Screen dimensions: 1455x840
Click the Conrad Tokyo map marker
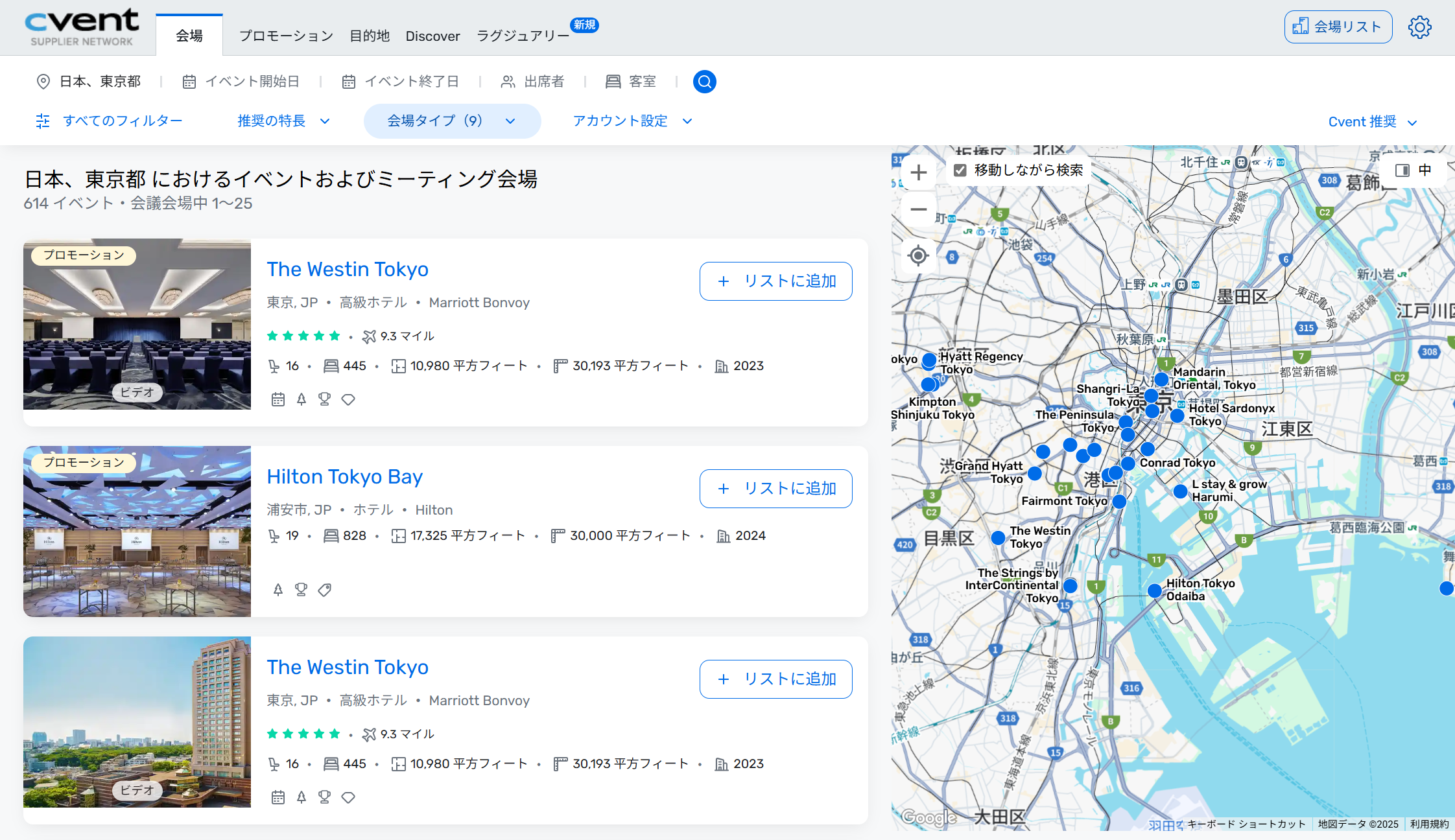[x=1128, y=463]
